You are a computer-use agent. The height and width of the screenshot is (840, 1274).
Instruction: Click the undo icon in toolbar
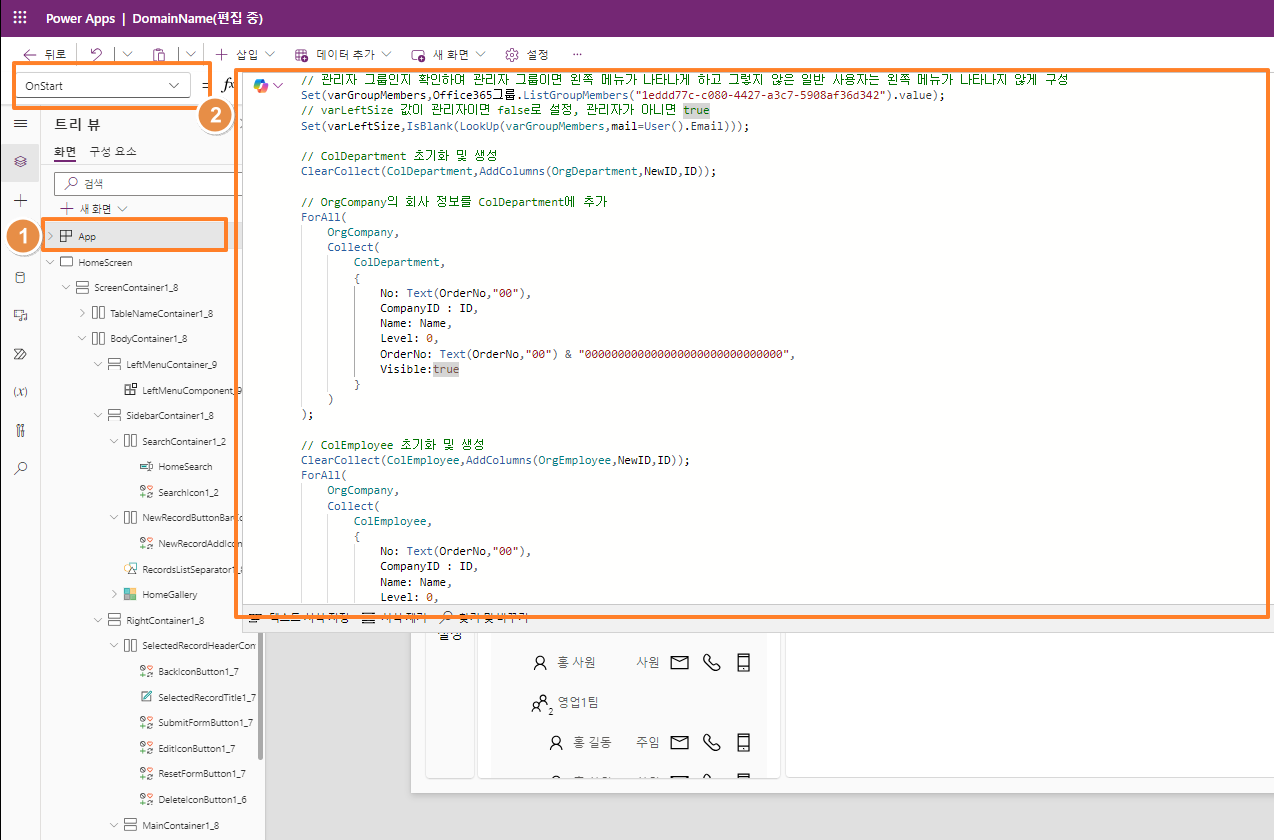(95, 54)
